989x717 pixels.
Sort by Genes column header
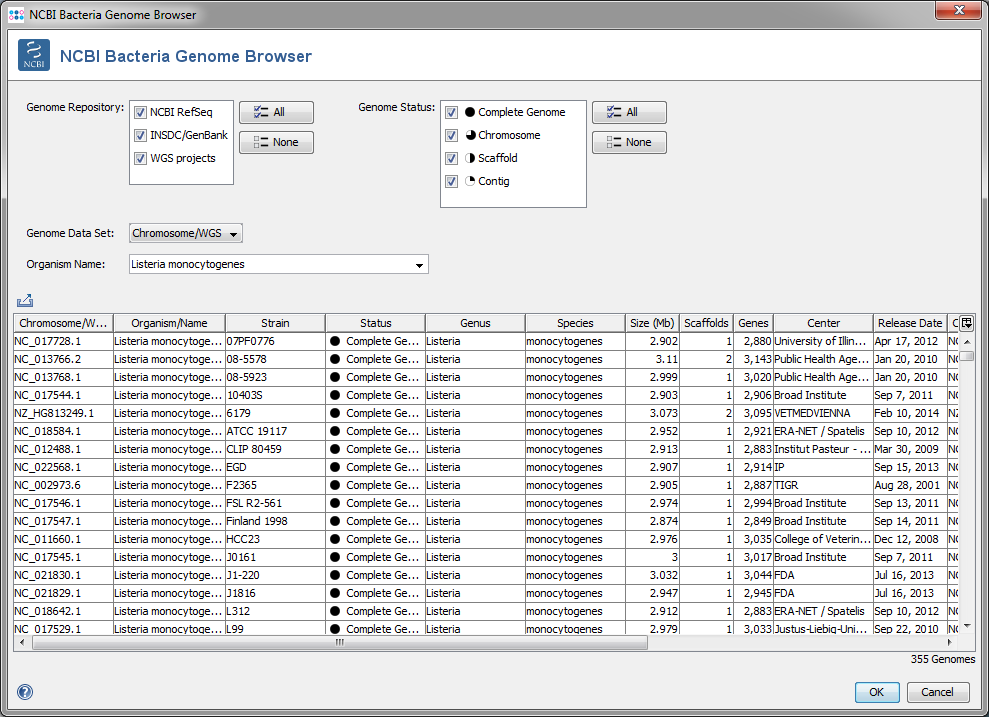coord(753,323)
